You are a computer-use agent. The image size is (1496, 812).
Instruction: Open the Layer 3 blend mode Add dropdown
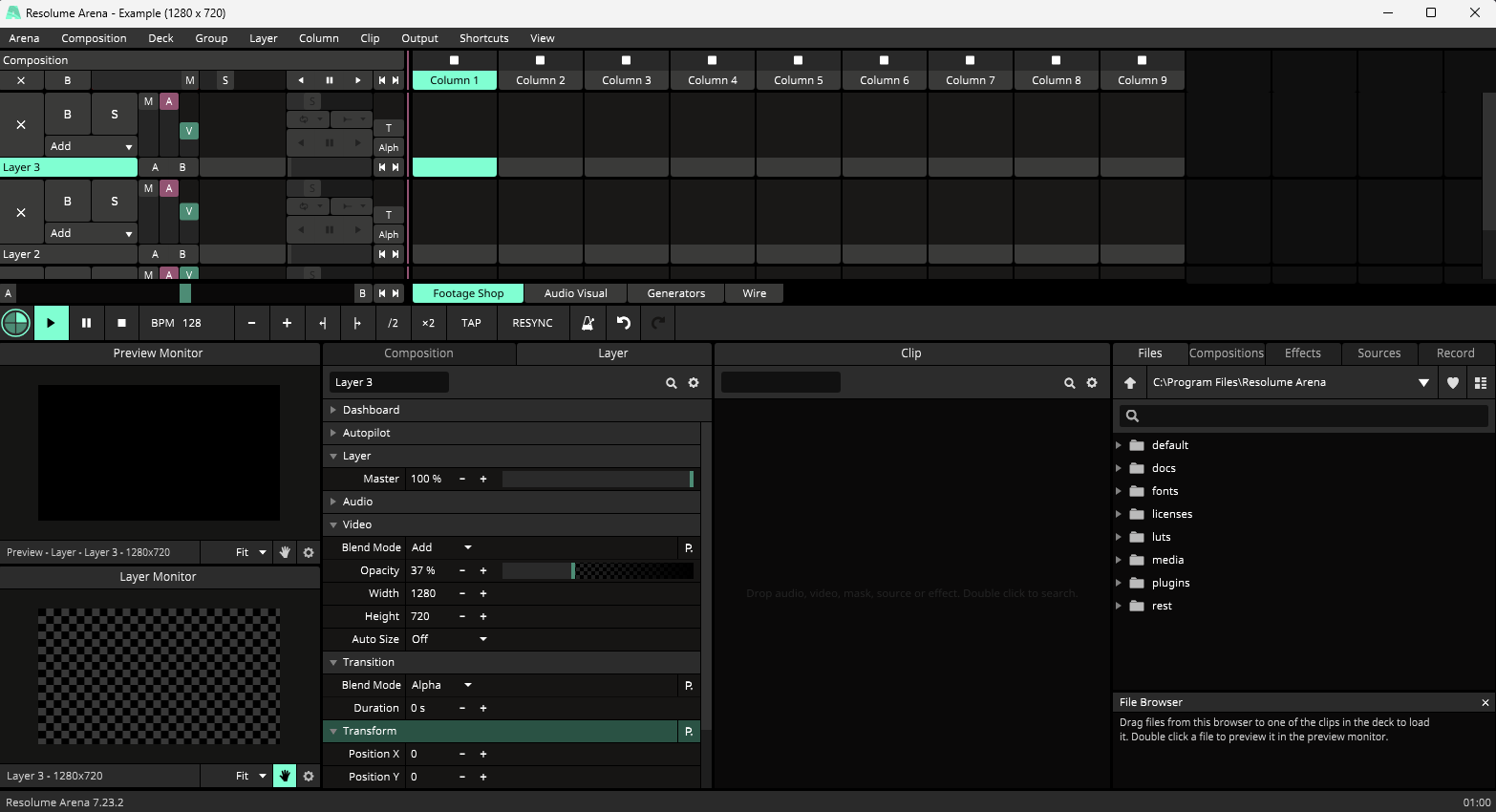point(91,146)
